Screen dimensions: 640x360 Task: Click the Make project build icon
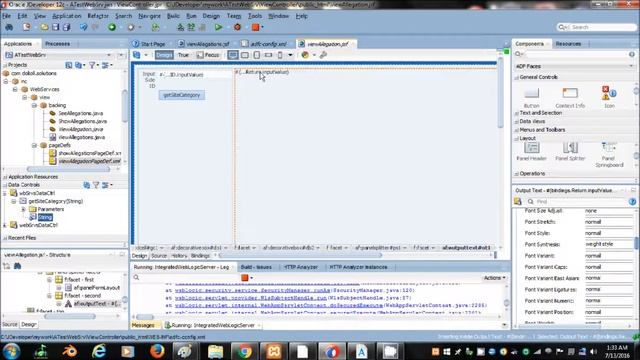click(x=180, y=27)
